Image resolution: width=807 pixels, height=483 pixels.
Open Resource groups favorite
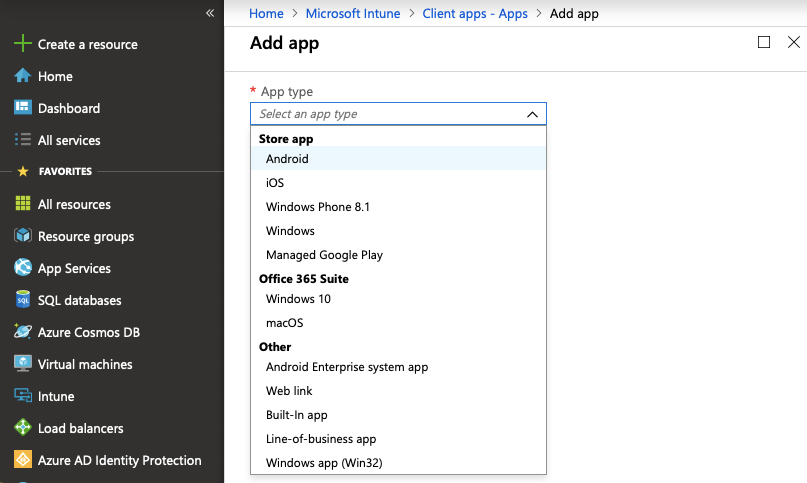pos(86,236)
